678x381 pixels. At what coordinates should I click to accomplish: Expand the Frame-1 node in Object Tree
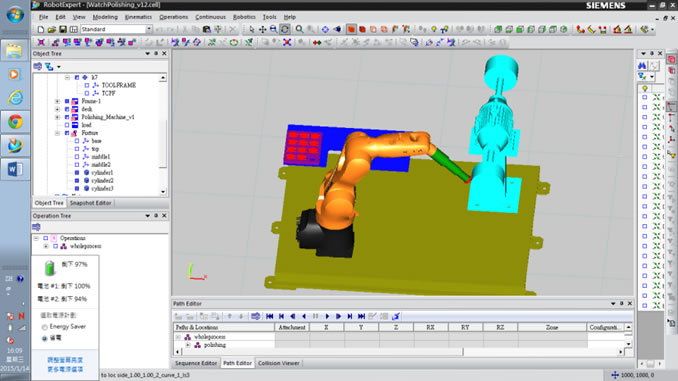[x=57, y=101]
